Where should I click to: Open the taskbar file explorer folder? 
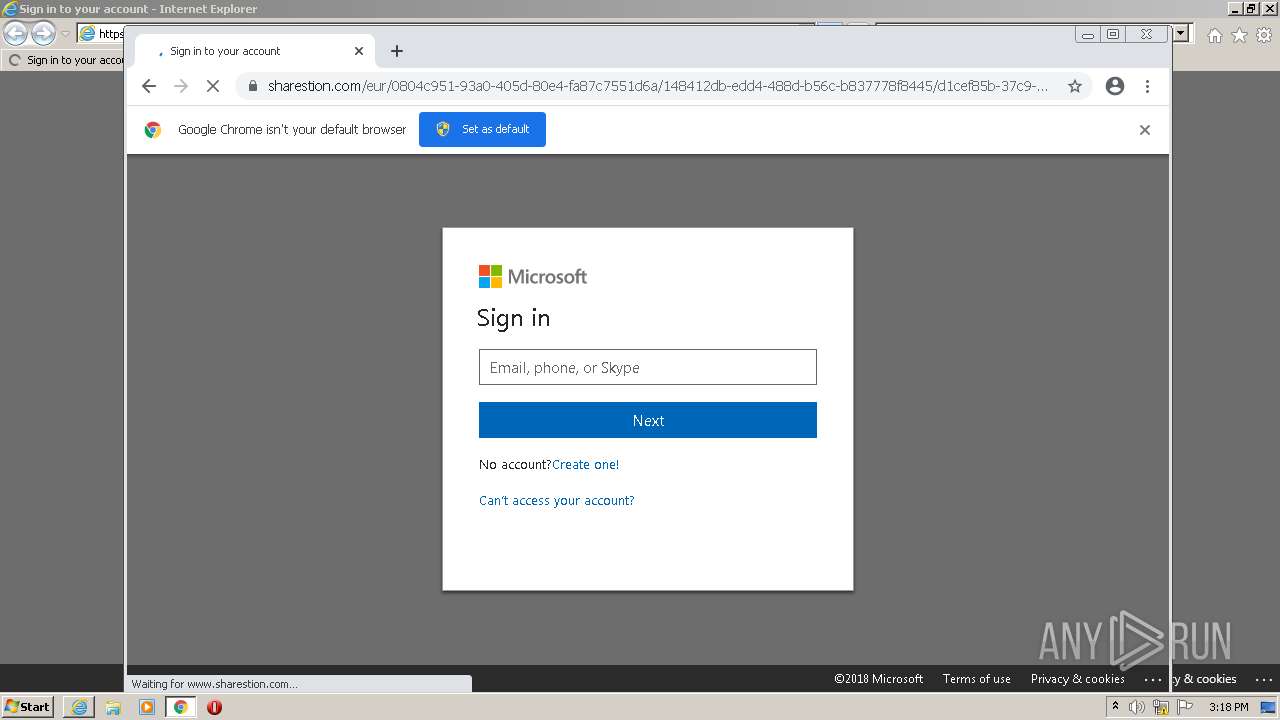pos(113,707)
